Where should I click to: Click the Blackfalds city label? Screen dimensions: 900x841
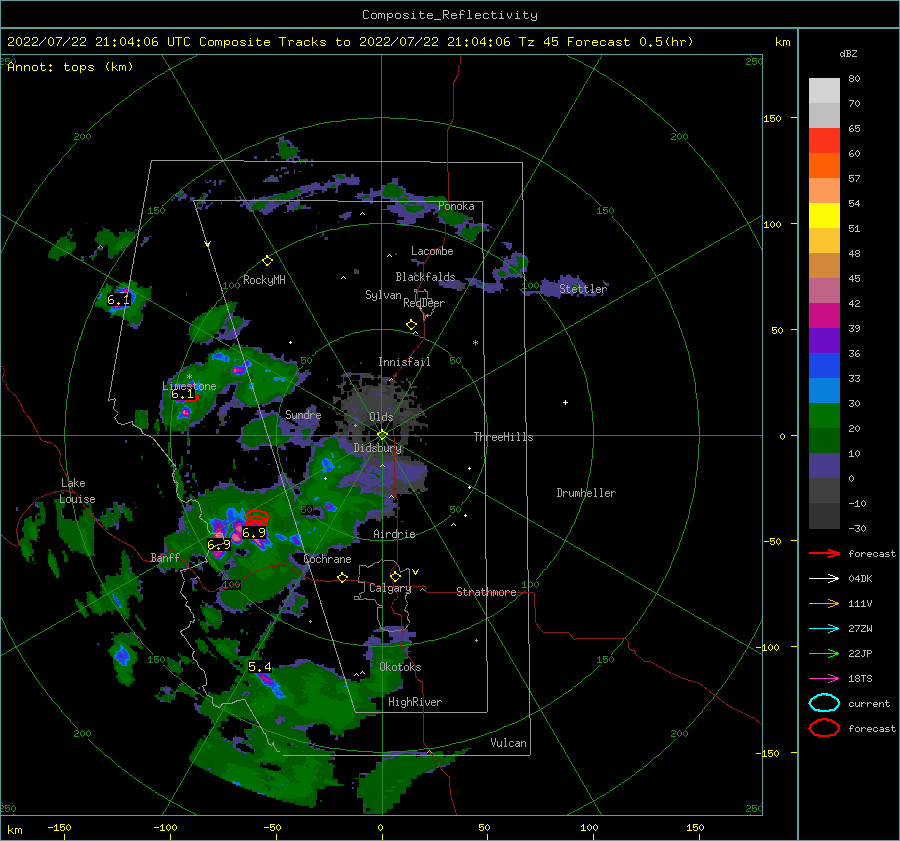425,277
